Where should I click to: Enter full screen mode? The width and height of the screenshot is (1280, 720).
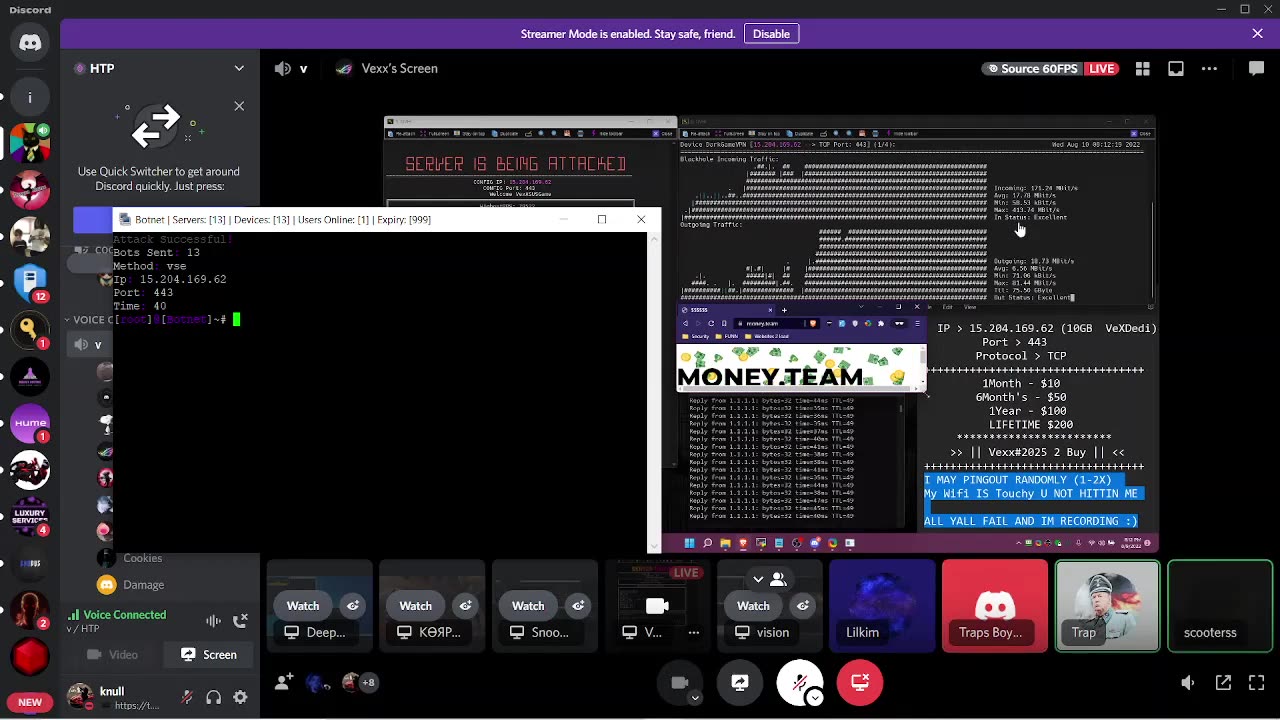tap(1256, 682)
